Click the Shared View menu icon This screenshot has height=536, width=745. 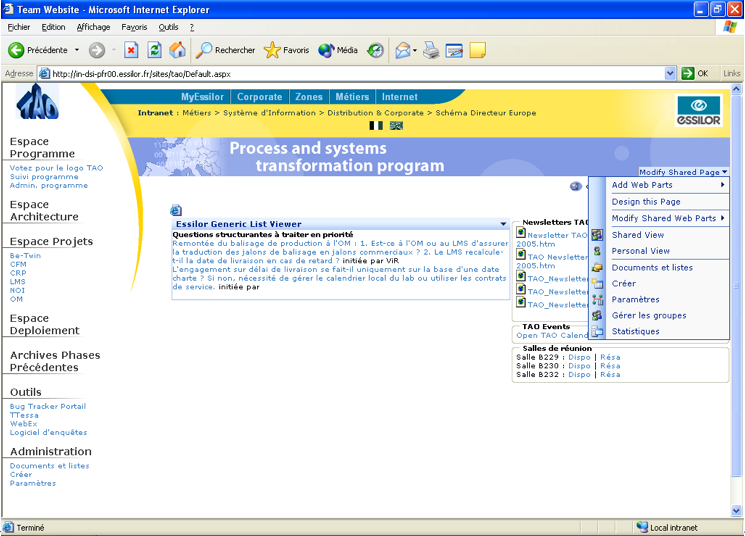click(597, 235)
